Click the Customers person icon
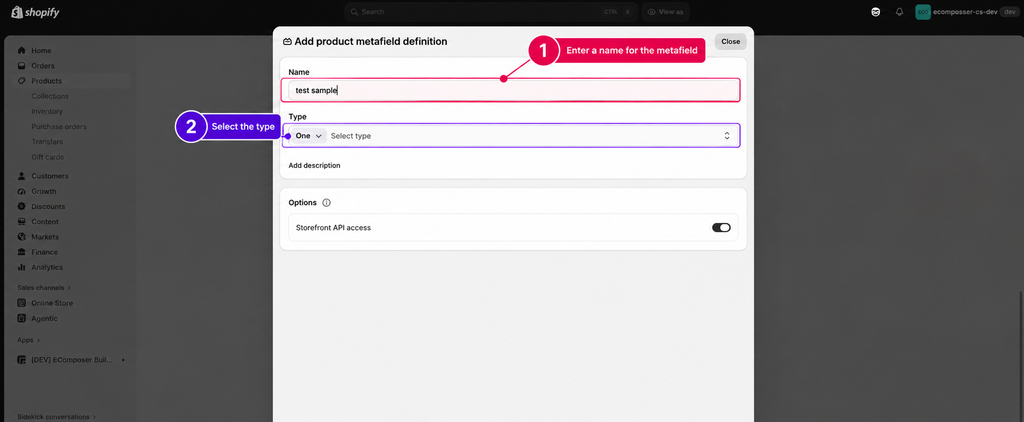 point(22,176)
